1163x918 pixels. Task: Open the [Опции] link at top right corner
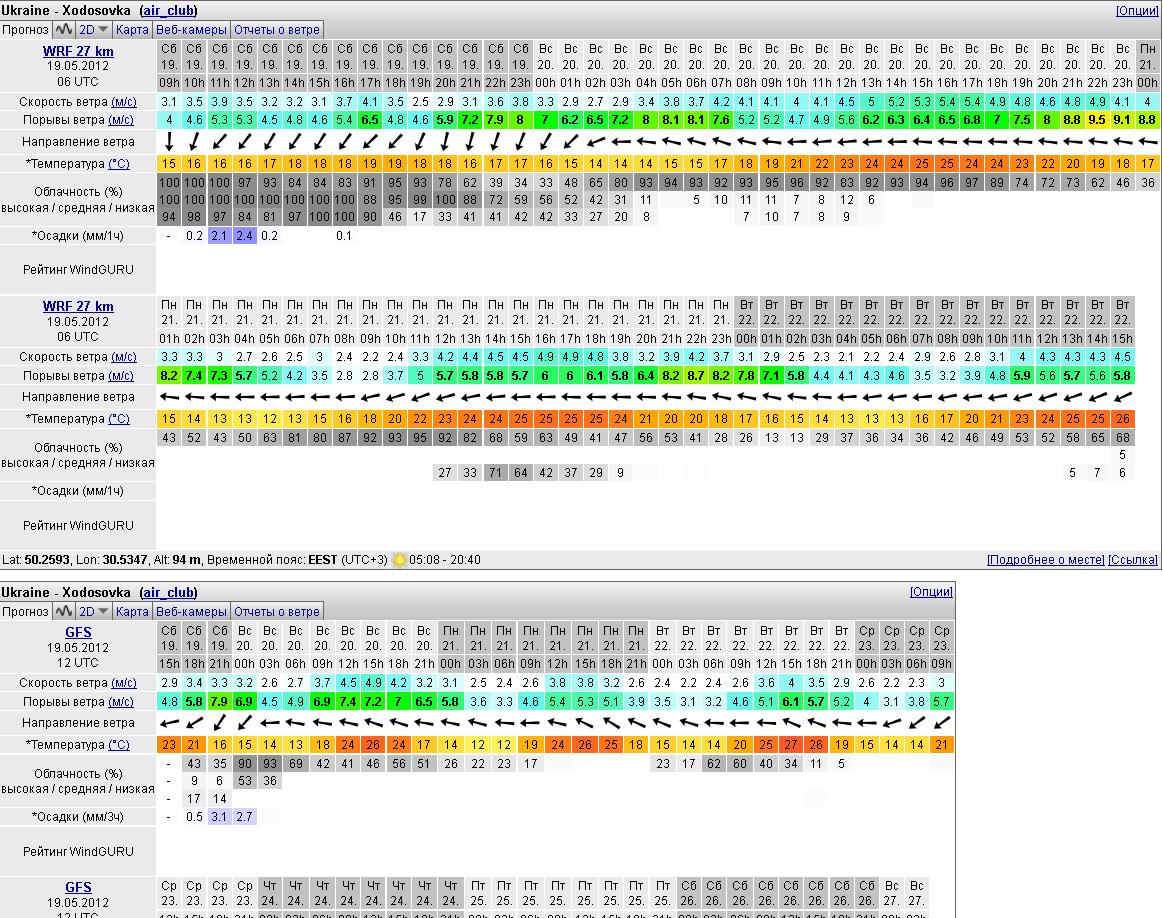(1137, 10)
